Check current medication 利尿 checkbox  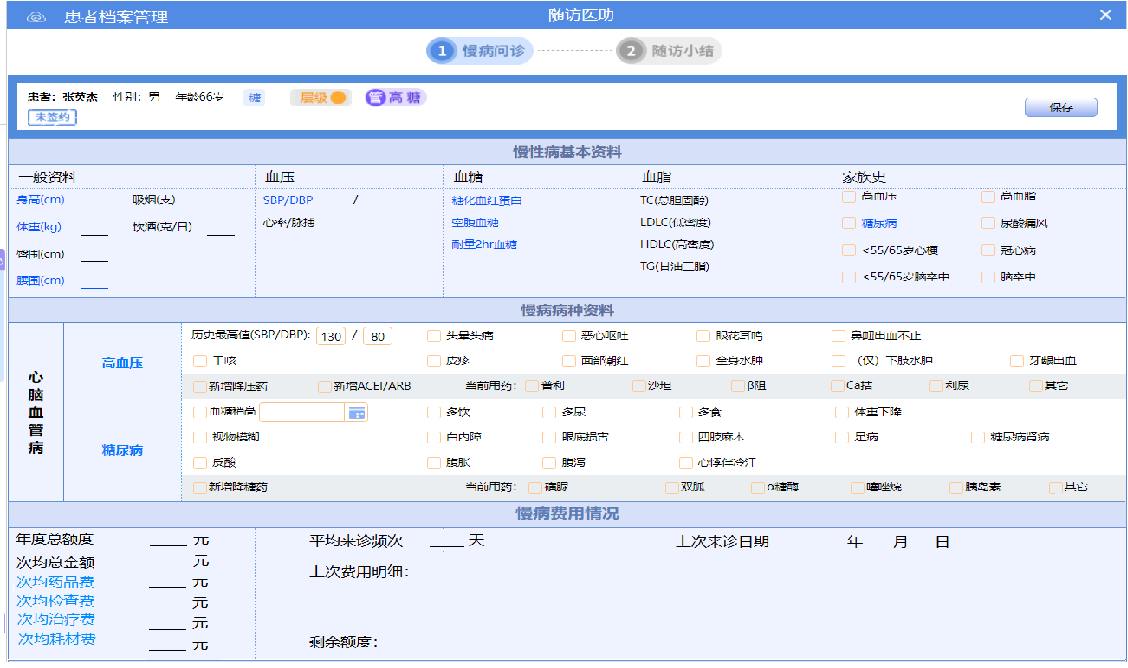[x=936, y=386]
